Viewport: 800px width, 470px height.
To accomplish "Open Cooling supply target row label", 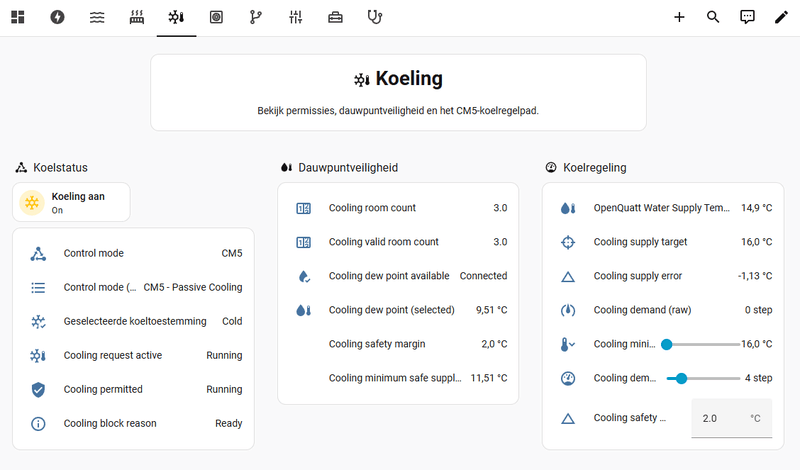I will tap(640, 242).
